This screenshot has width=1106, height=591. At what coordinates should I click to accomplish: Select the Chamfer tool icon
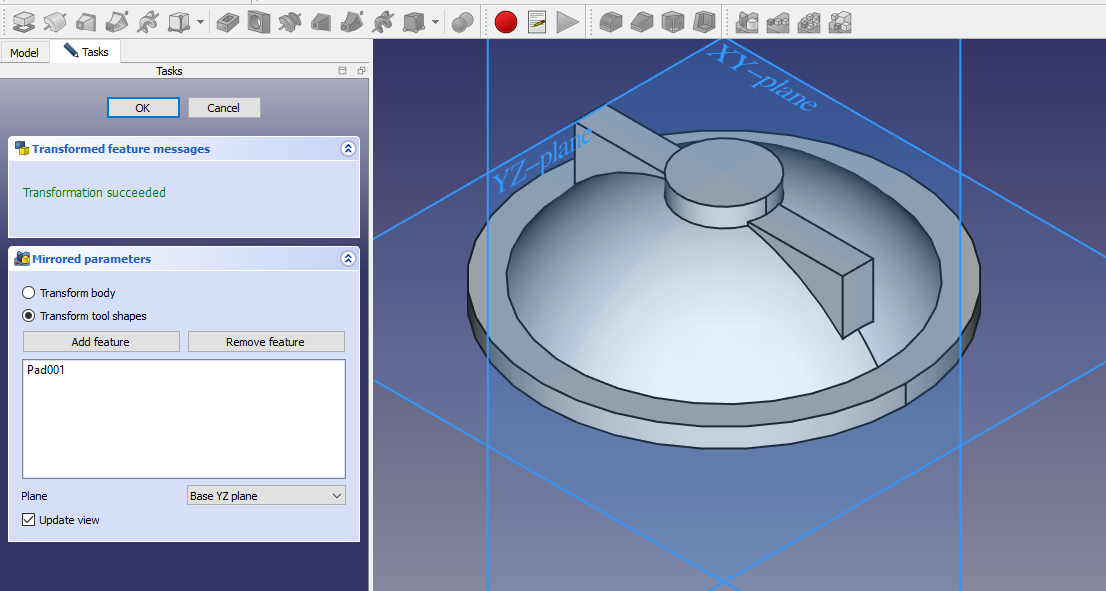(x=642, y=21)
